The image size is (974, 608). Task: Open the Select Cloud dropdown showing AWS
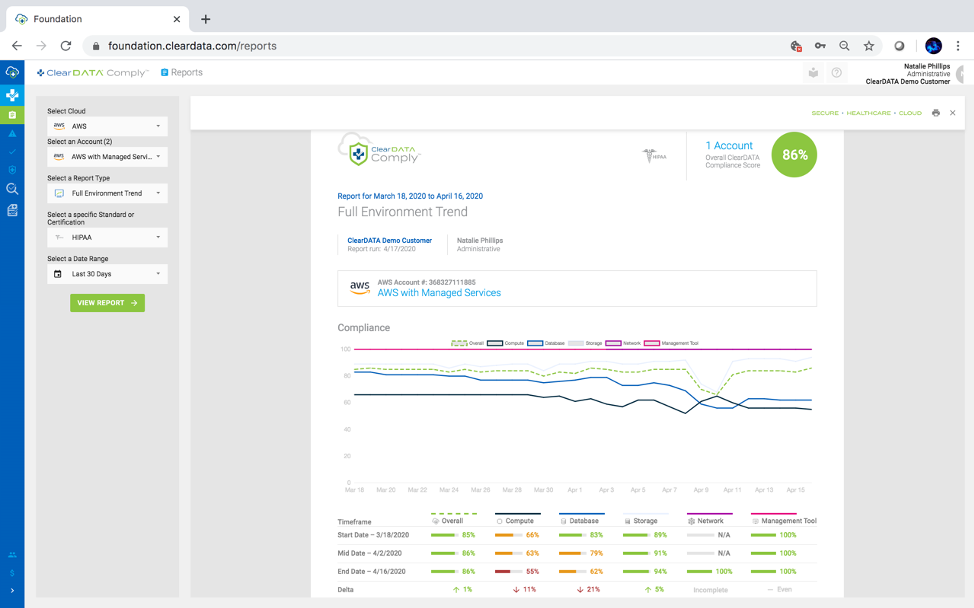[107, 126]
